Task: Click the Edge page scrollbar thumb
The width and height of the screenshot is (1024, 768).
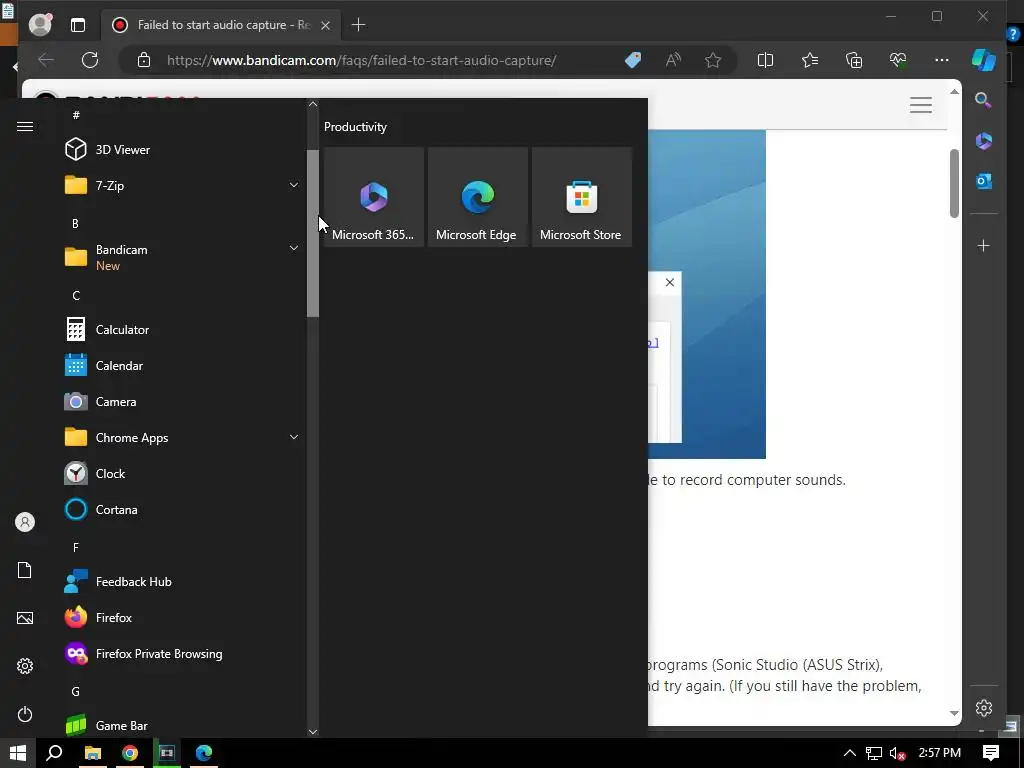Action: pos(954,184)
